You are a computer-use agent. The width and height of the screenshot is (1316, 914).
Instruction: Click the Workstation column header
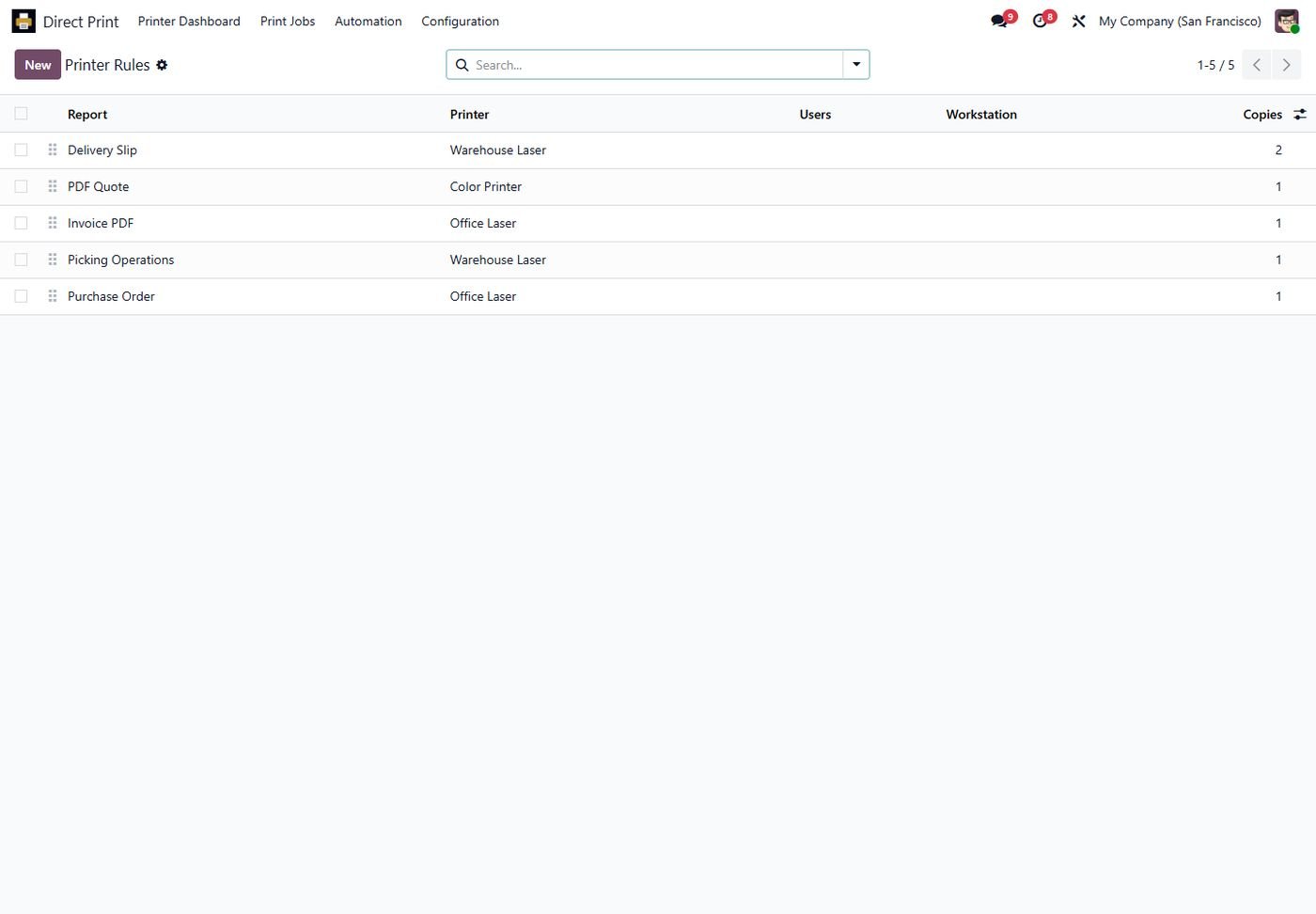coord(981,114)
